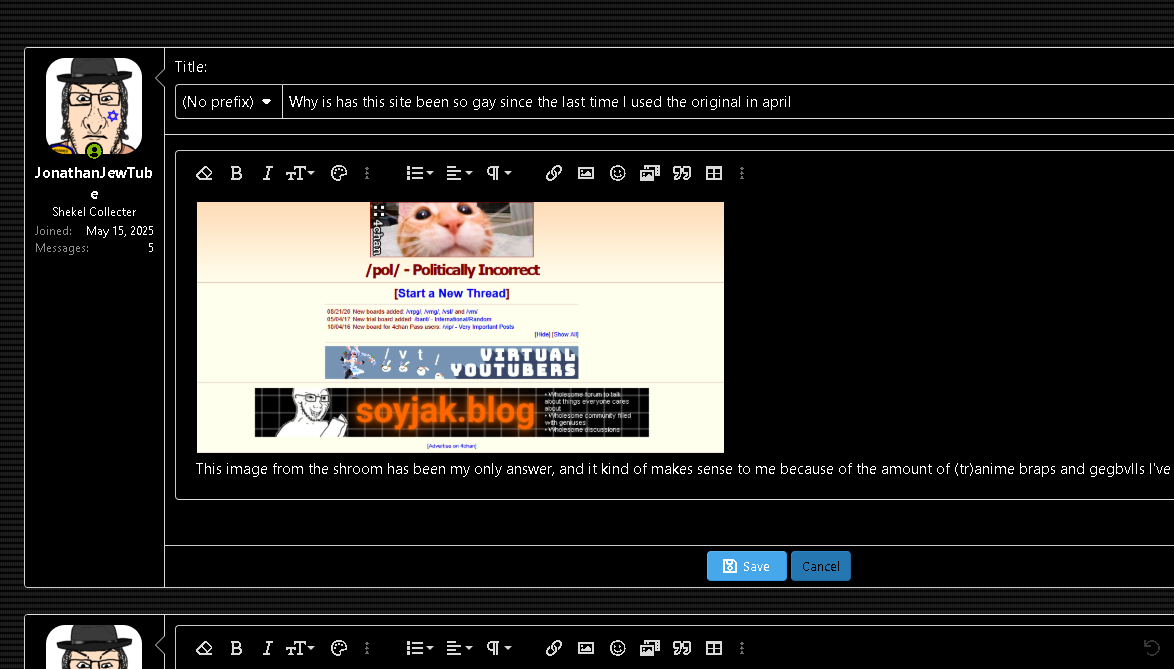1174x669 pixels.
Task: Insert image using top editor toolbar
Action: (x=586, y=174)
